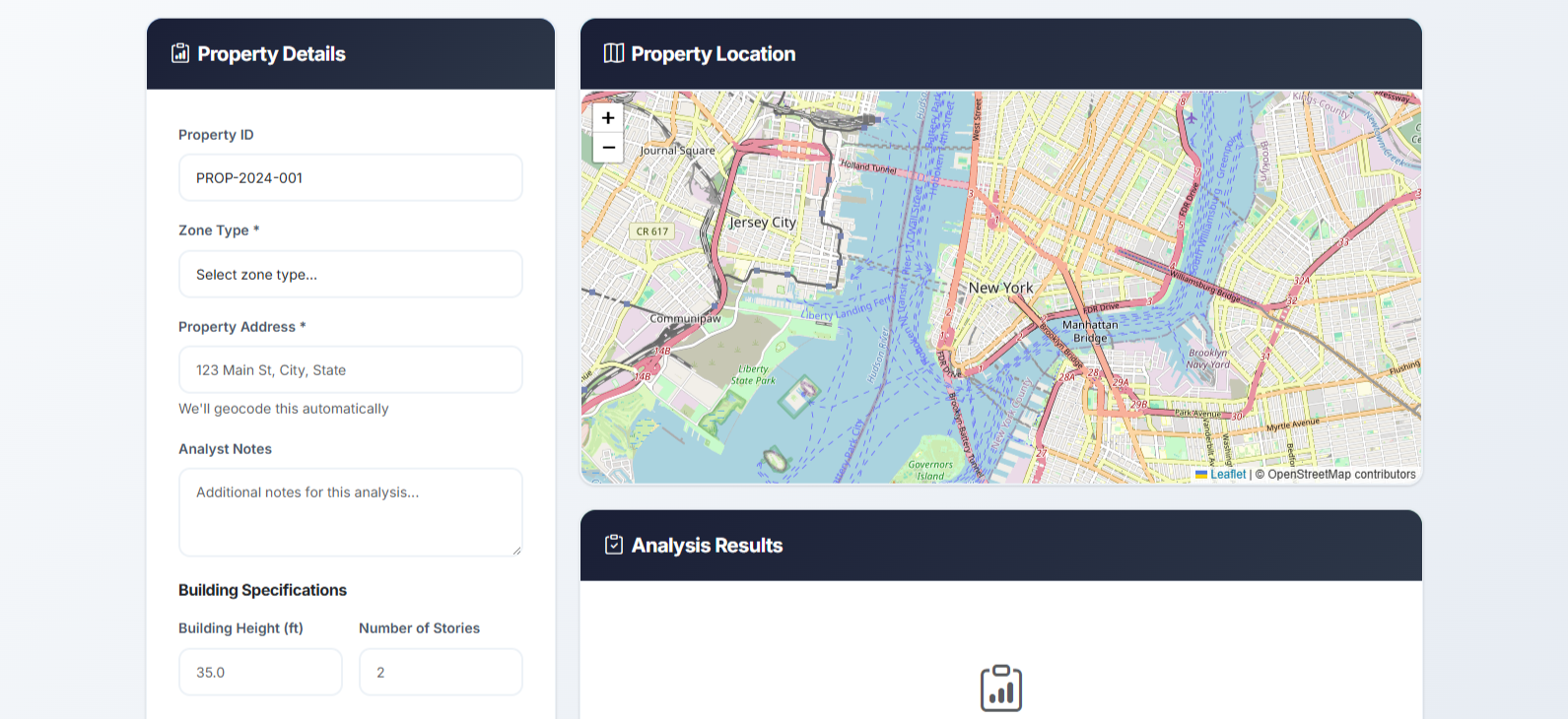Click the Property Location map icon
Screen dimensions: 1568x719
[x=614, y=53]
